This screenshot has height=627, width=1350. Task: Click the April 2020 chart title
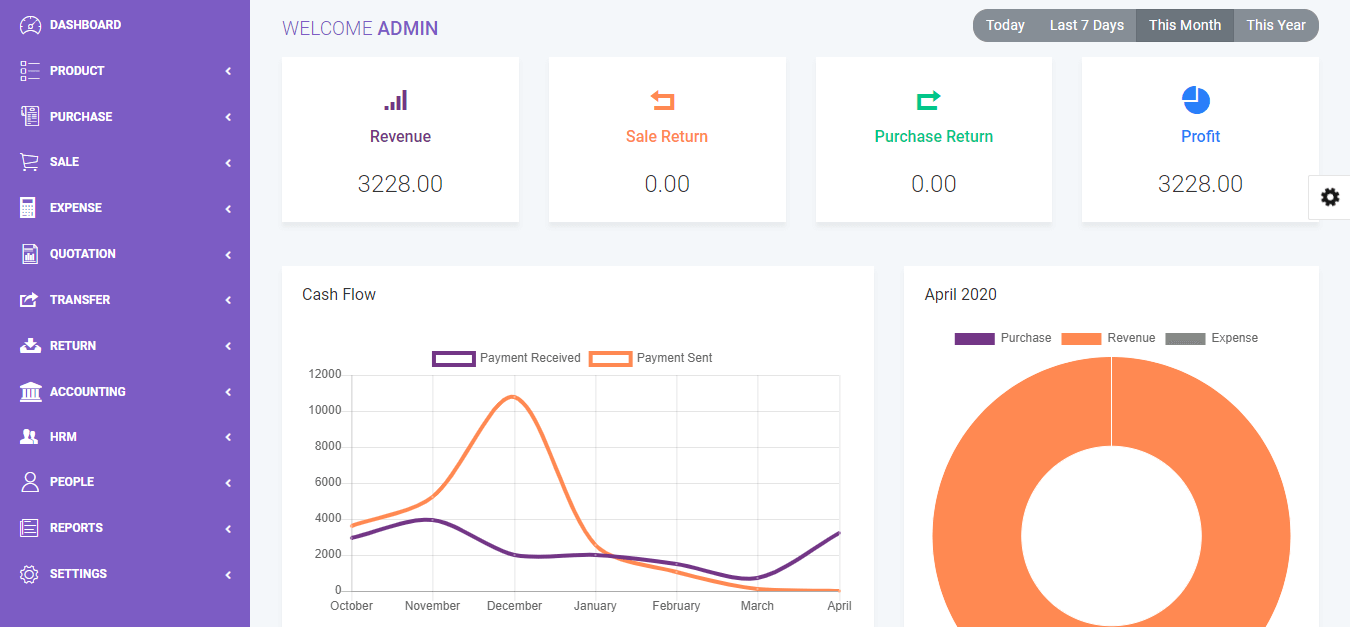point(961,294)
